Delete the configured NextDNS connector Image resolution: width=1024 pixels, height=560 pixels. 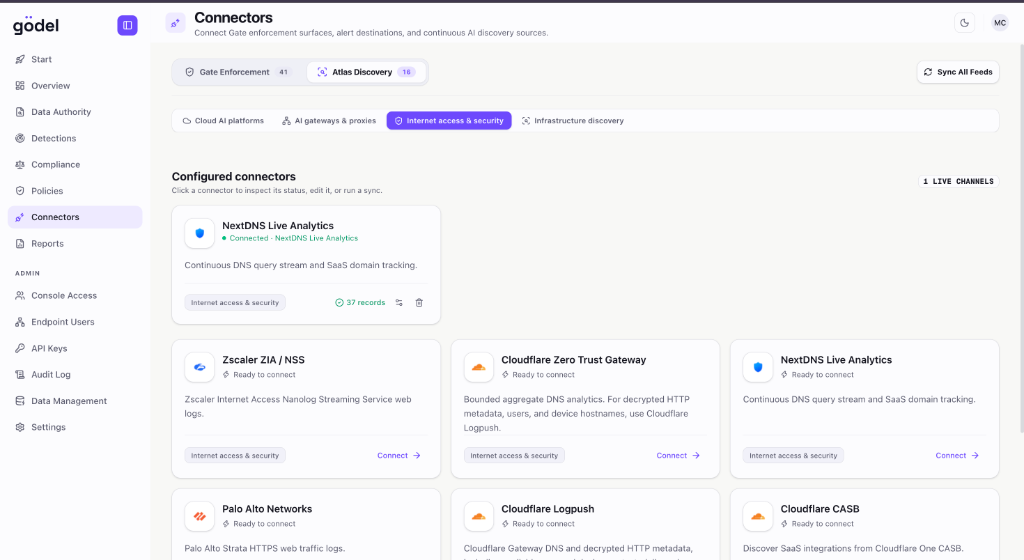click(x=419, y=303)
